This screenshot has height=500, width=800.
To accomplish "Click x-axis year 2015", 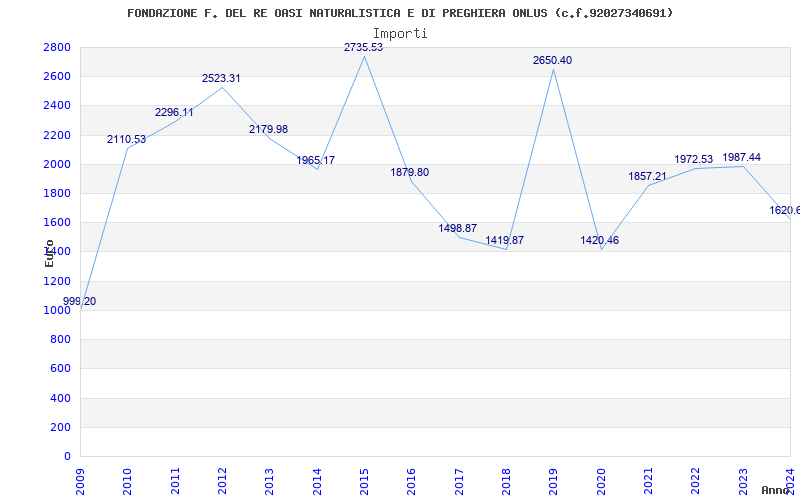I will point(364,481).
